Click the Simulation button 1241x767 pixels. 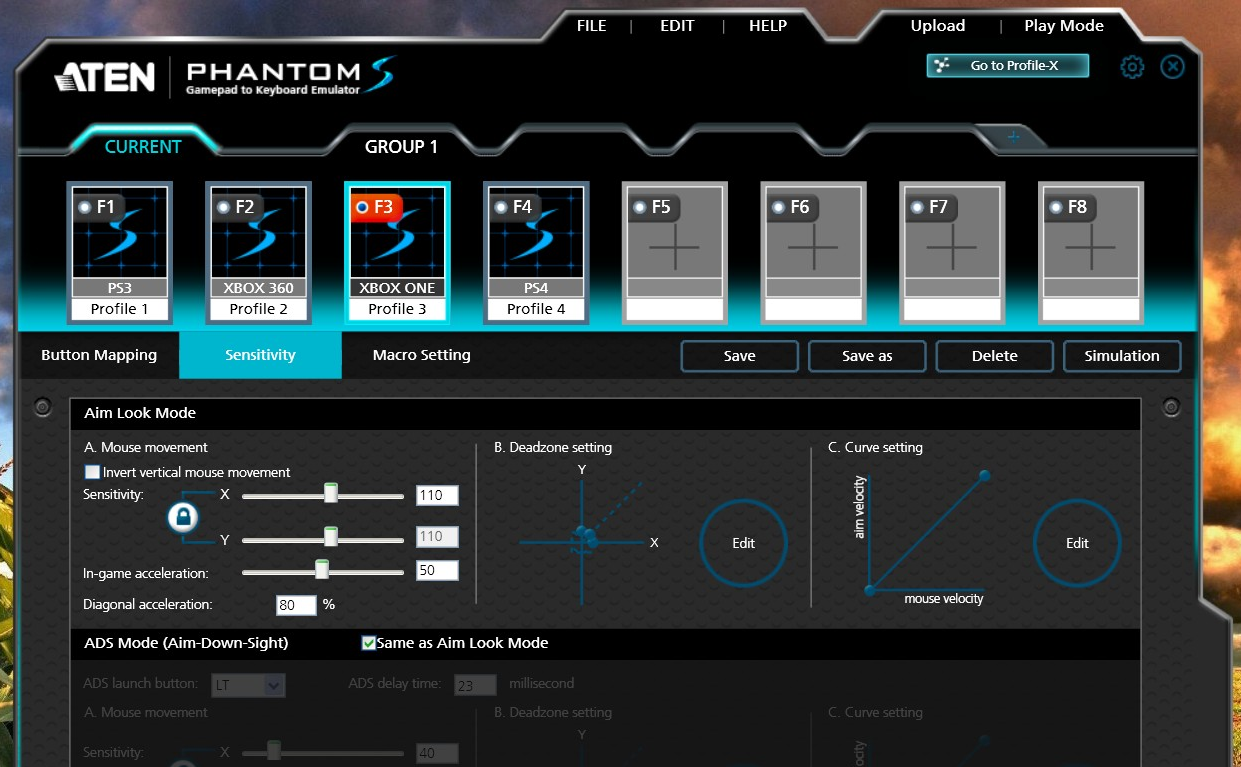pos(1122,356)
